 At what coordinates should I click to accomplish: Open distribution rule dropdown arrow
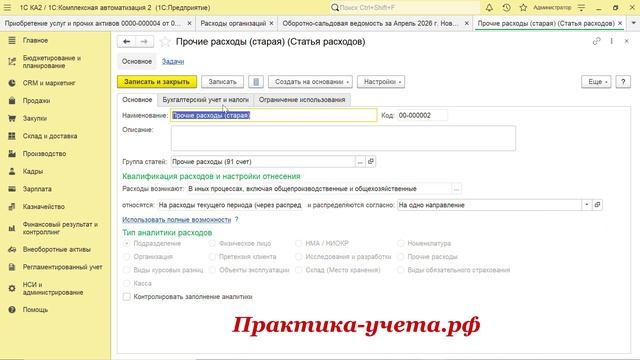pos(587,205)
